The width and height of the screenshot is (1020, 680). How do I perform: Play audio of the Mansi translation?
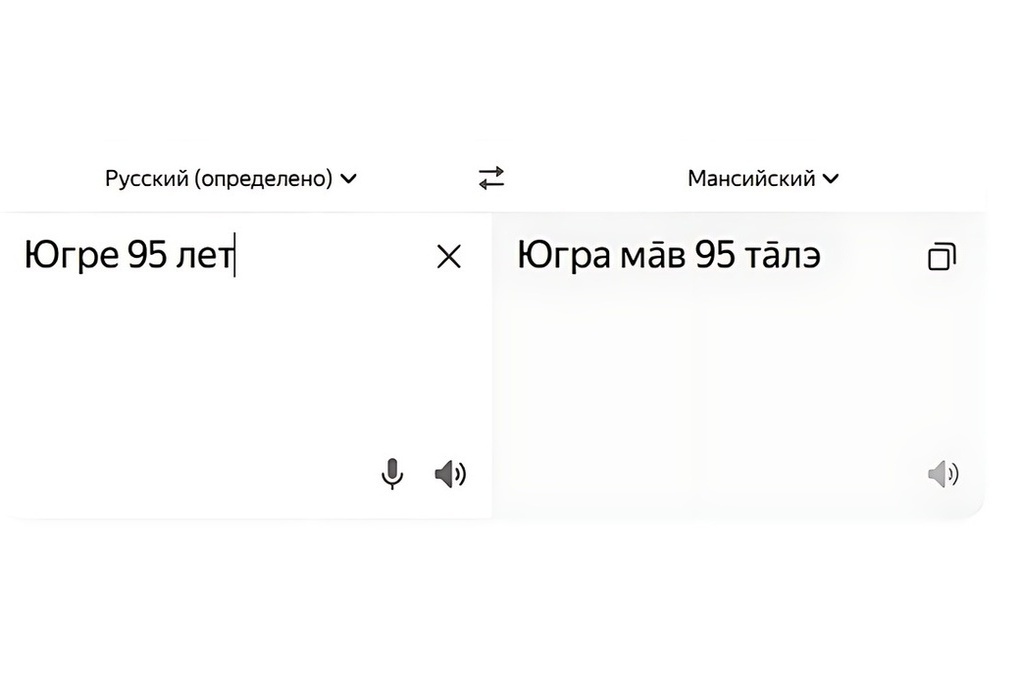pos(943,473)
